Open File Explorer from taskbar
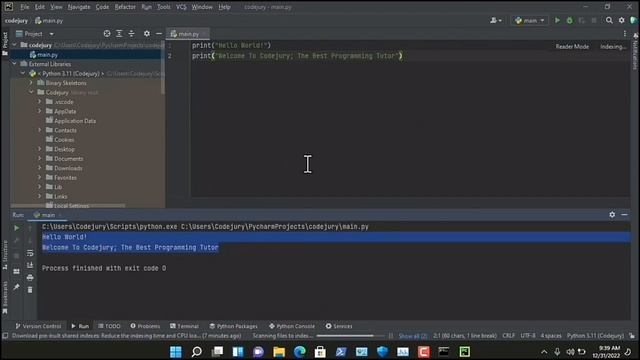 coord(279,351)
